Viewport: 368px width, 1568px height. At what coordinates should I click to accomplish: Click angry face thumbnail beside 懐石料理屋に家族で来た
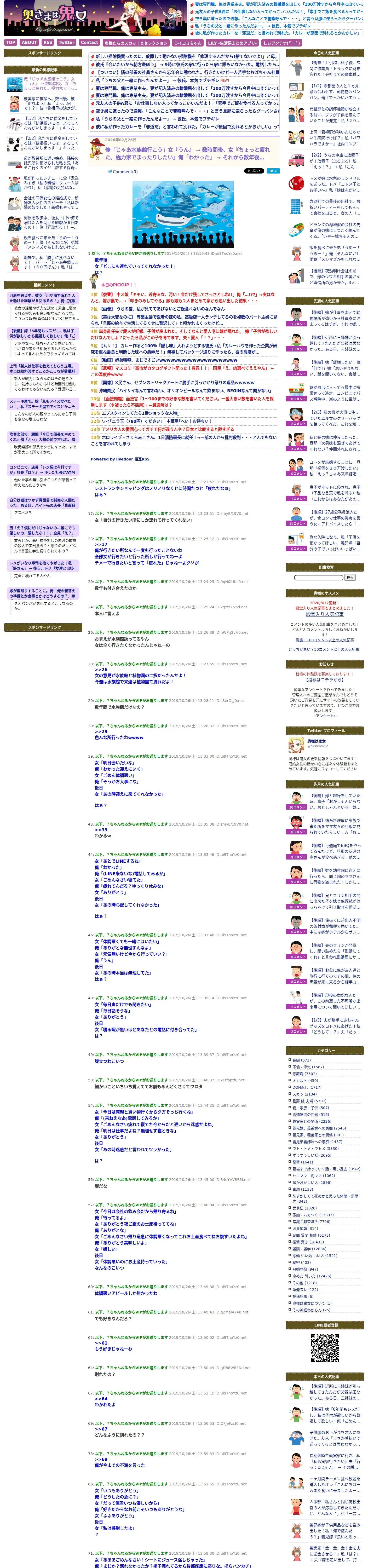coord(296,823)
